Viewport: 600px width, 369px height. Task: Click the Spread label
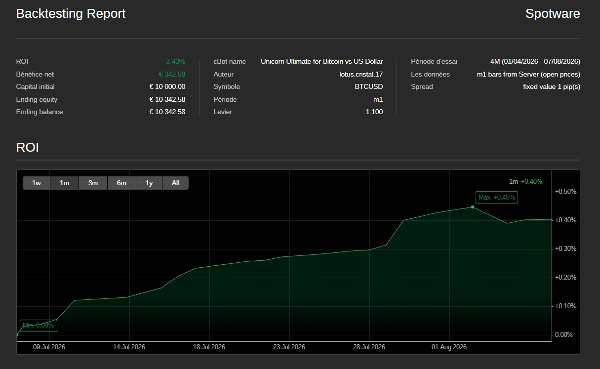[422, 87]
